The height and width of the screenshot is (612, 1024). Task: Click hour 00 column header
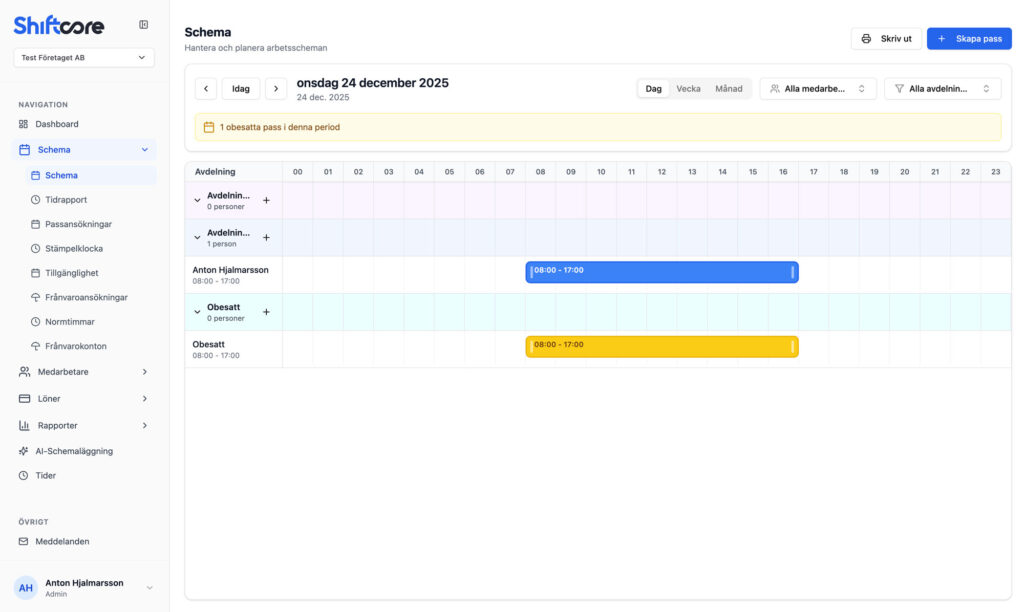click(298, 172)
